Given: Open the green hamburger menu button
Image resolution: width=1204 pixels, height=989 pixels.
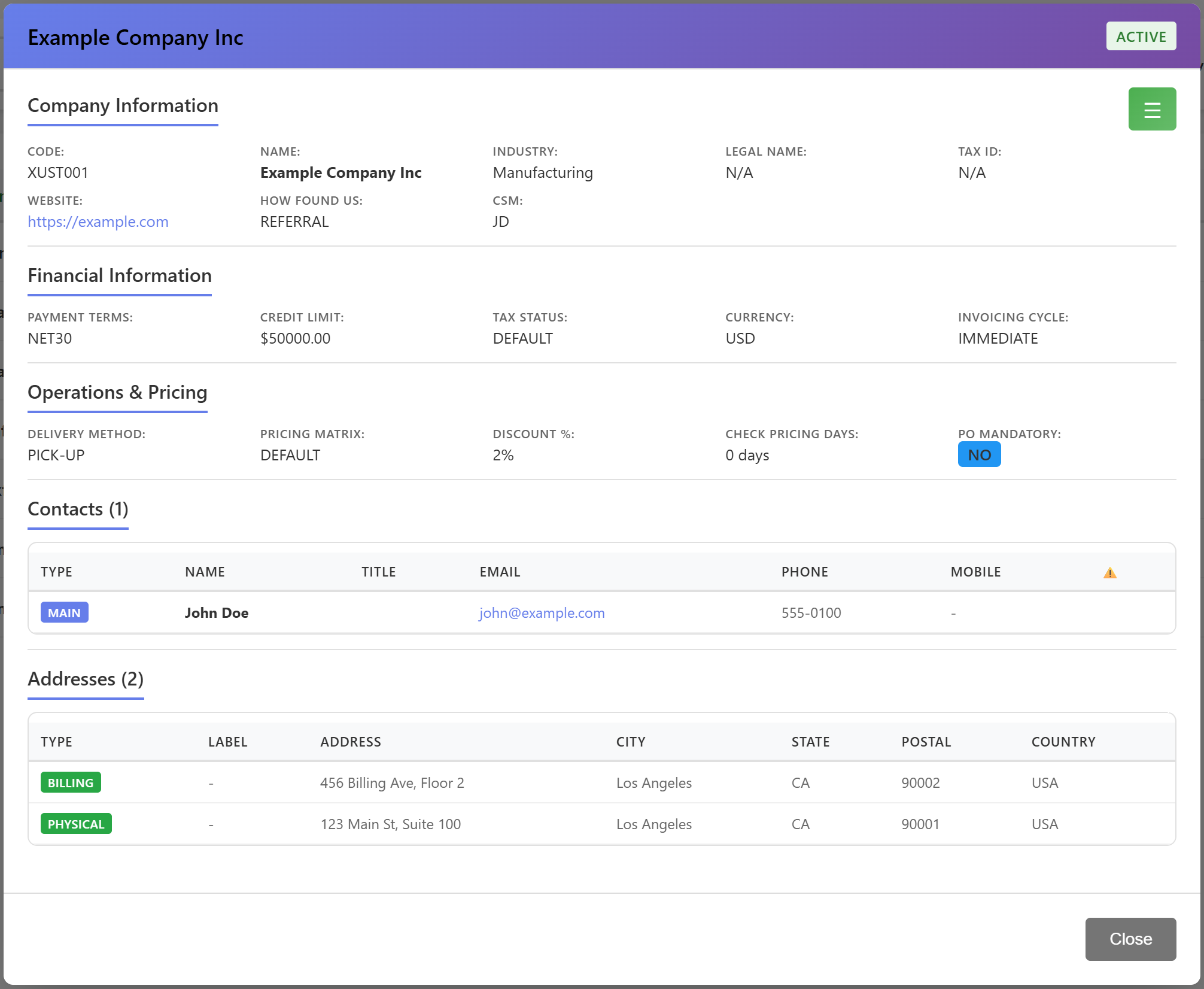Looking at the screenshot, I should click(1151, 109).
